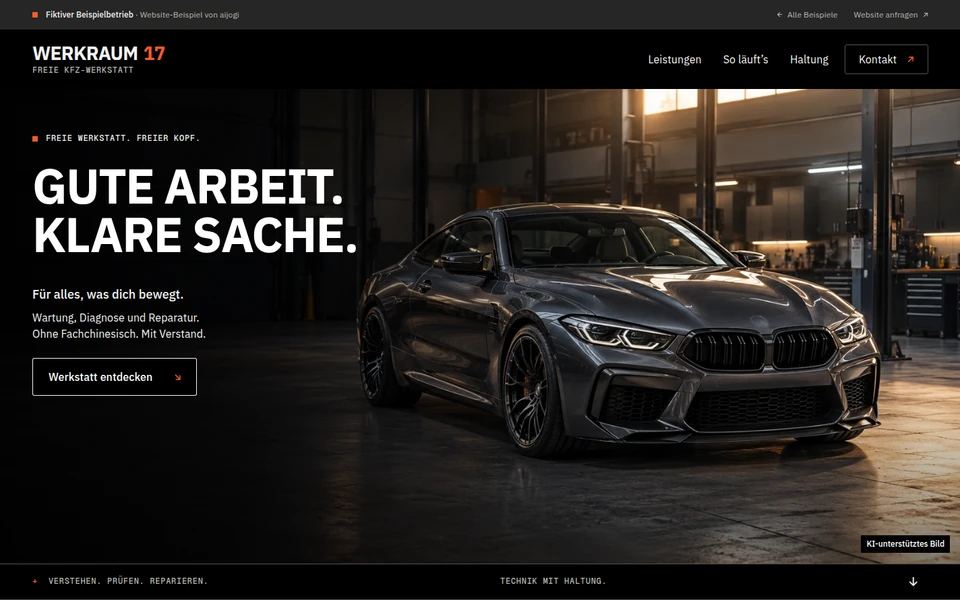Screen dimensions: 960x600
Task: Click the KLARE SACHE. headline
Action: [195, 235]
